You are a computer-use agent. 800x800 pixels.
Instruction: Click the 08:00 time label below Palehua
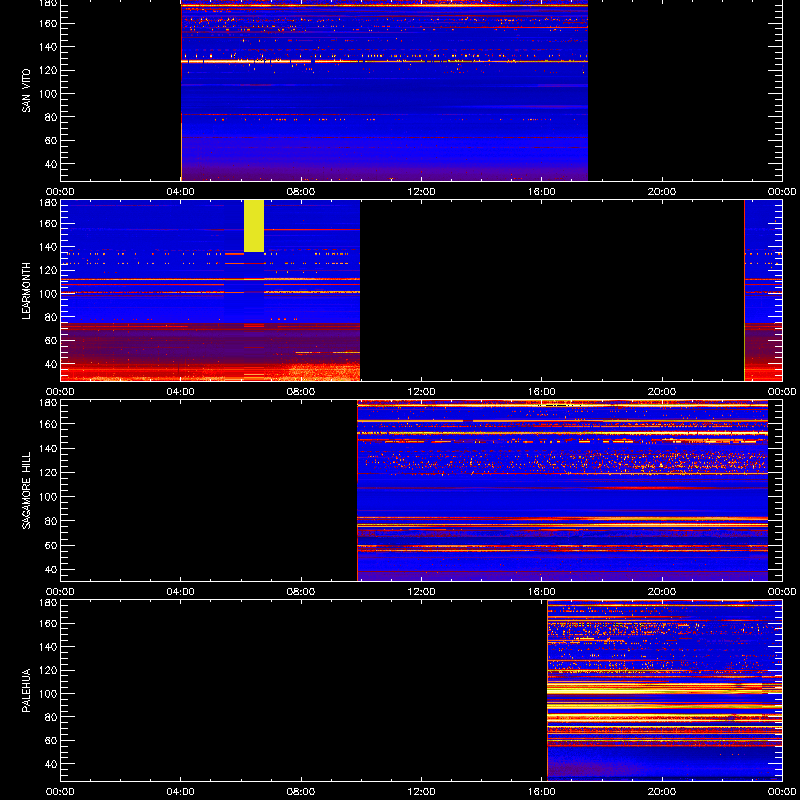pyautogui.click(x=301, y=792)
